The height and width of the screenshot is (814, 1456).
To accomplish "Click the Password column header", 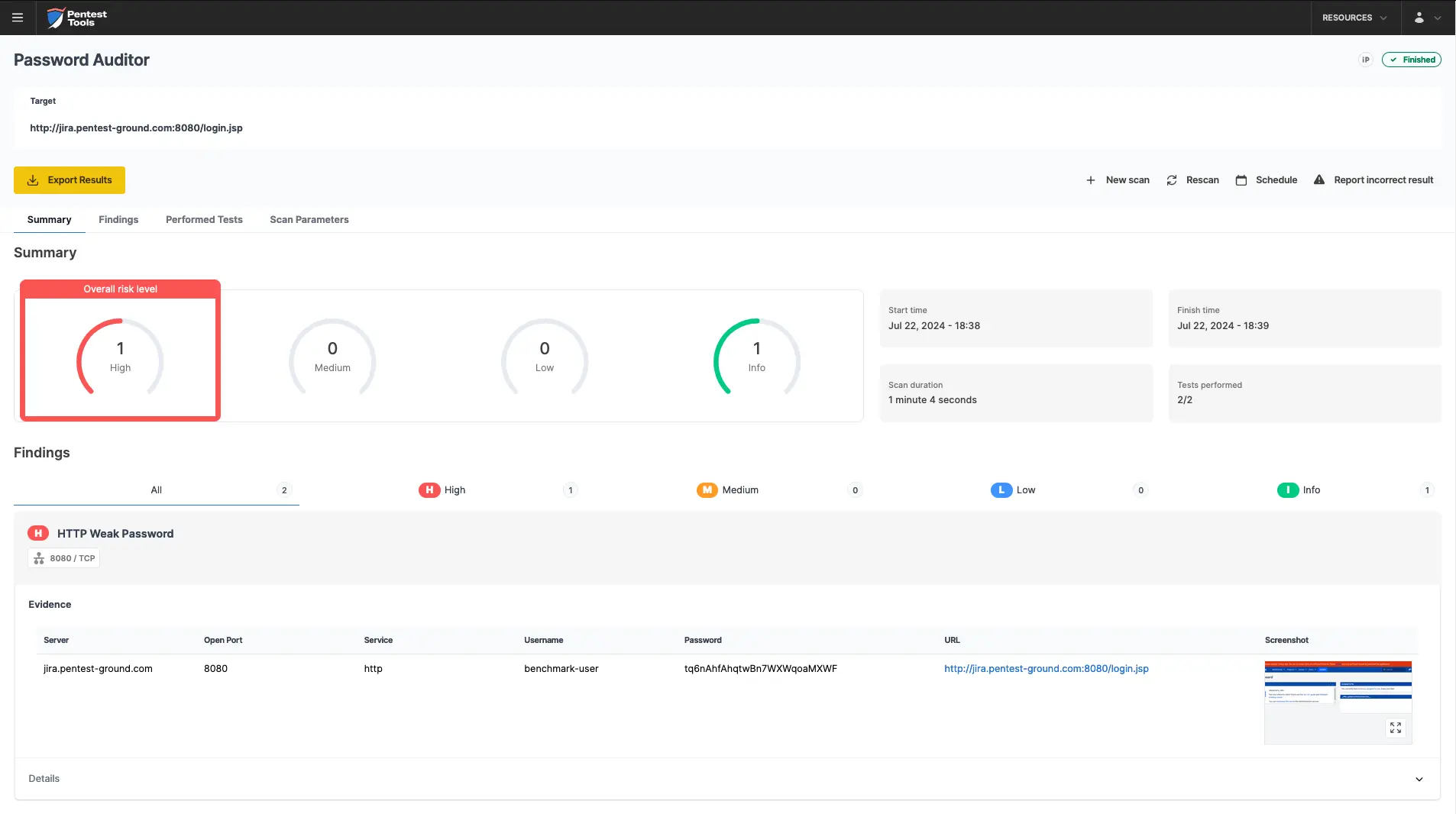I will pyautogui.click(x=703, y=641).
